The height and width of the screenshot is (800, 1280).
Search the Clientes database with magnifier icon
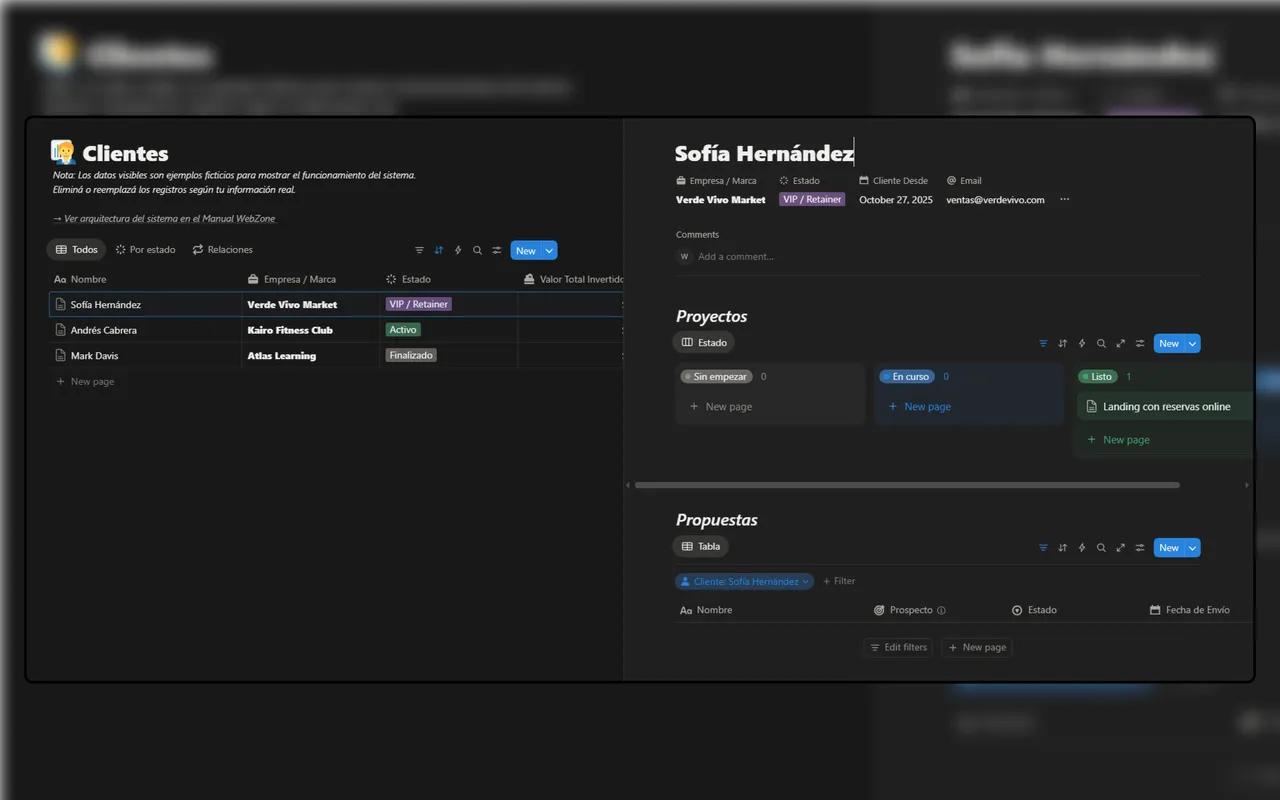[477, 251]
